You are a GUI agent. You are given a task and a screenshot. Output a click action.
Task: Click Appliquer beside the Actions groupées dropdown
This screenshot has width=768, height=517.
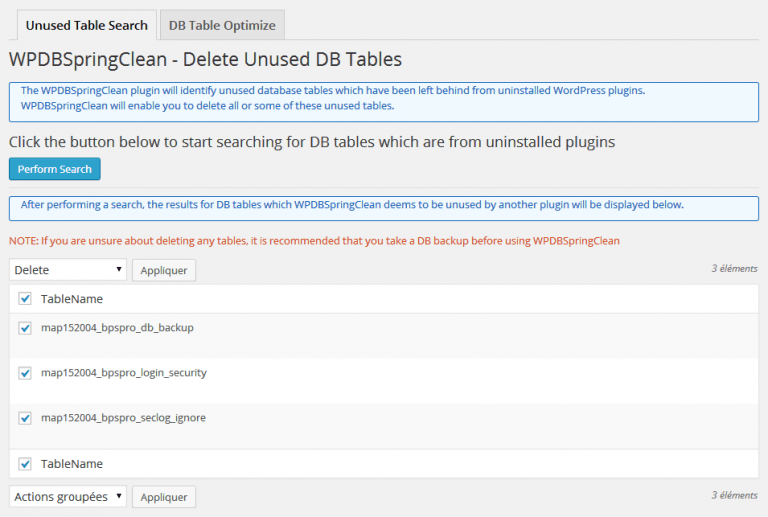coord(164,497)
